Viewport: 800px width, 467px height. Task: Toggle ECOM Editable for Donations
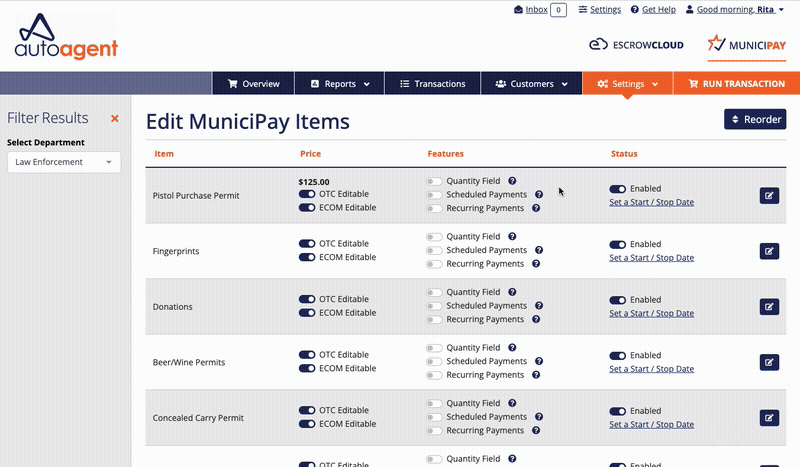(307, 313)
